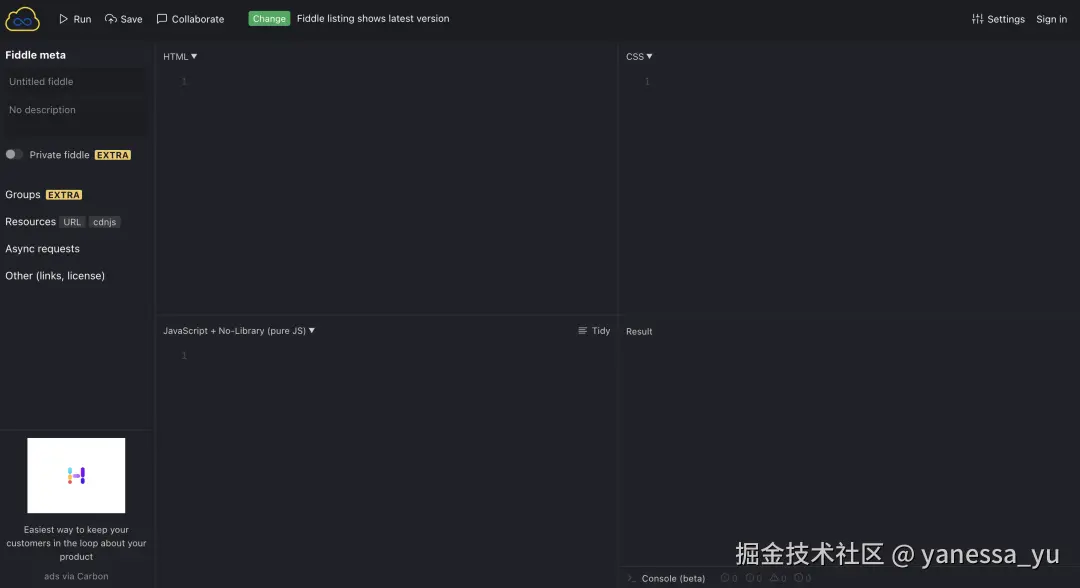1080x588 pixels.
Task: Click the JSFiddle cloud logo
Action: [x=21, y=18]
